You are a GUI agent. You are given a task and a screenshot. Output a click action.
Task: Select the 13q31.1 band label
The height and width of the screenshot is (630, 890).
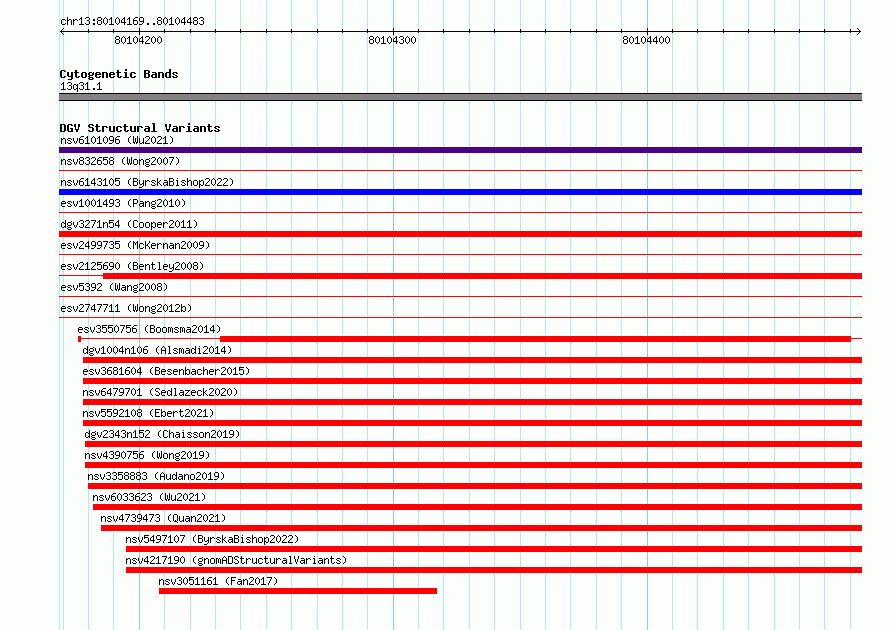tap(81, 86)
